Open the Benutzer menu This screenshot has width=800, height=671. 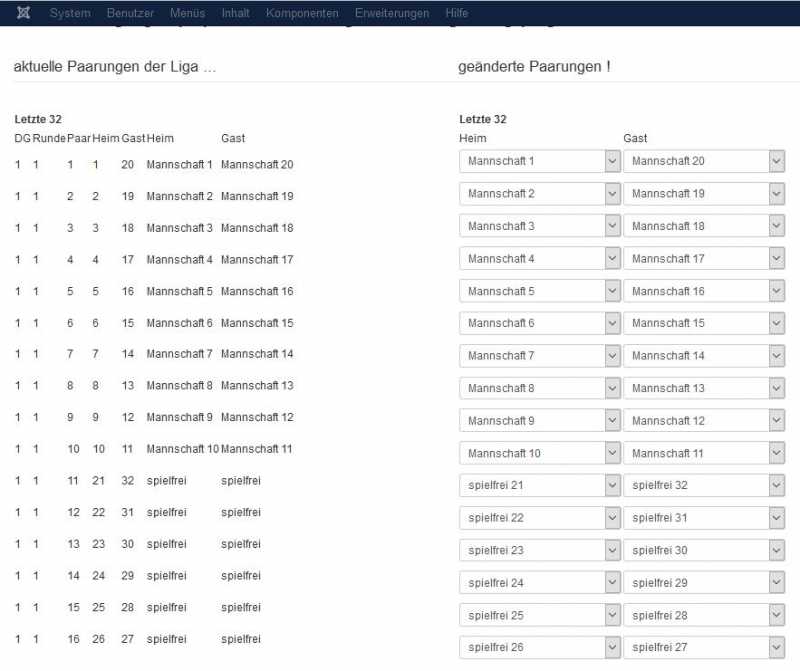130,13
